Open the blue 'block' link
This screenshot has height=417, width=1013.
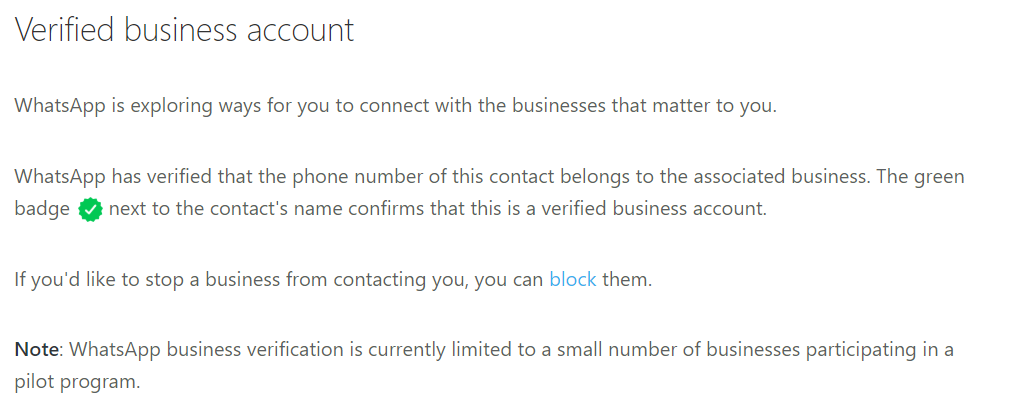[x=572, y=280]
